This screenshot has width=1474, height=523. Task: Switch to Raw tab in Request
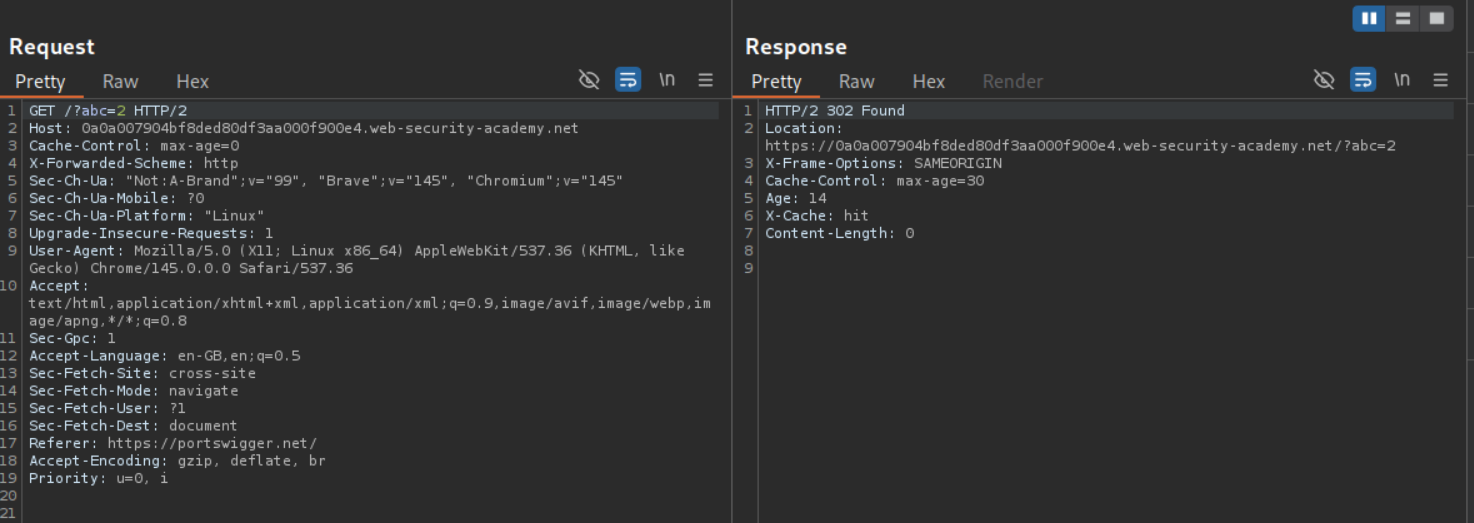tap(120, 82)
